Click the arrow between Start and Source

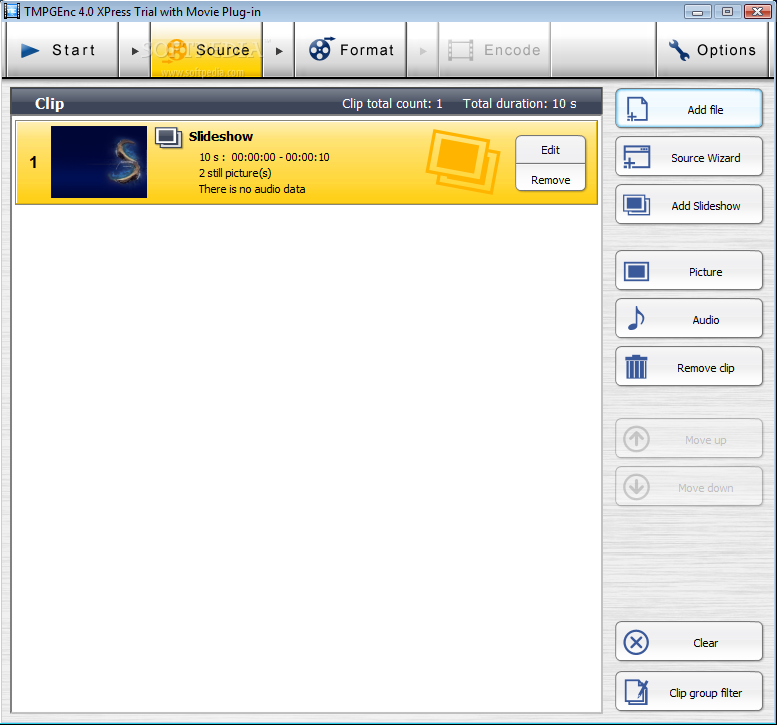click(135, 51)
